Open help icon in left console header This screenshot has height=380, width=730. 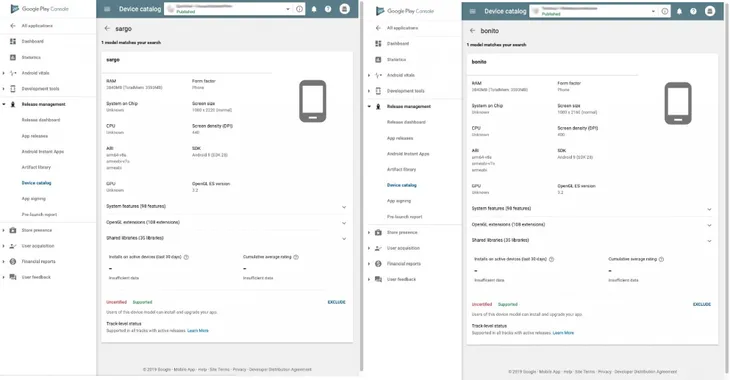click(328, 9)
